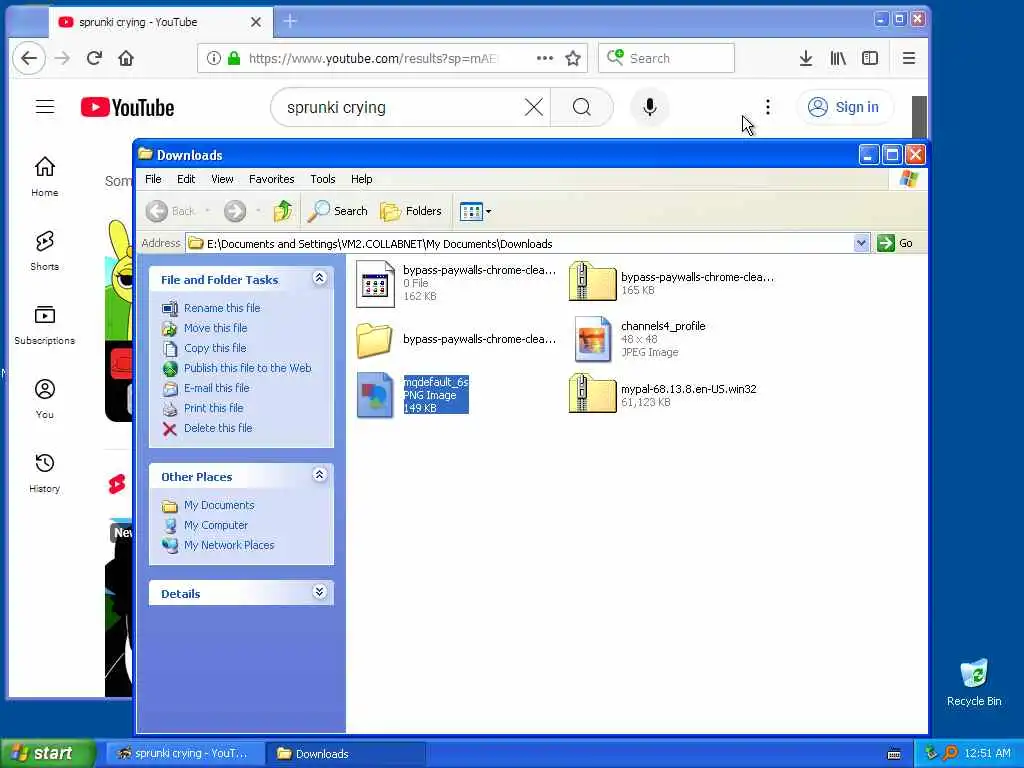
Task: Go back in the Firefox browser
Action: tap(29, 58)
